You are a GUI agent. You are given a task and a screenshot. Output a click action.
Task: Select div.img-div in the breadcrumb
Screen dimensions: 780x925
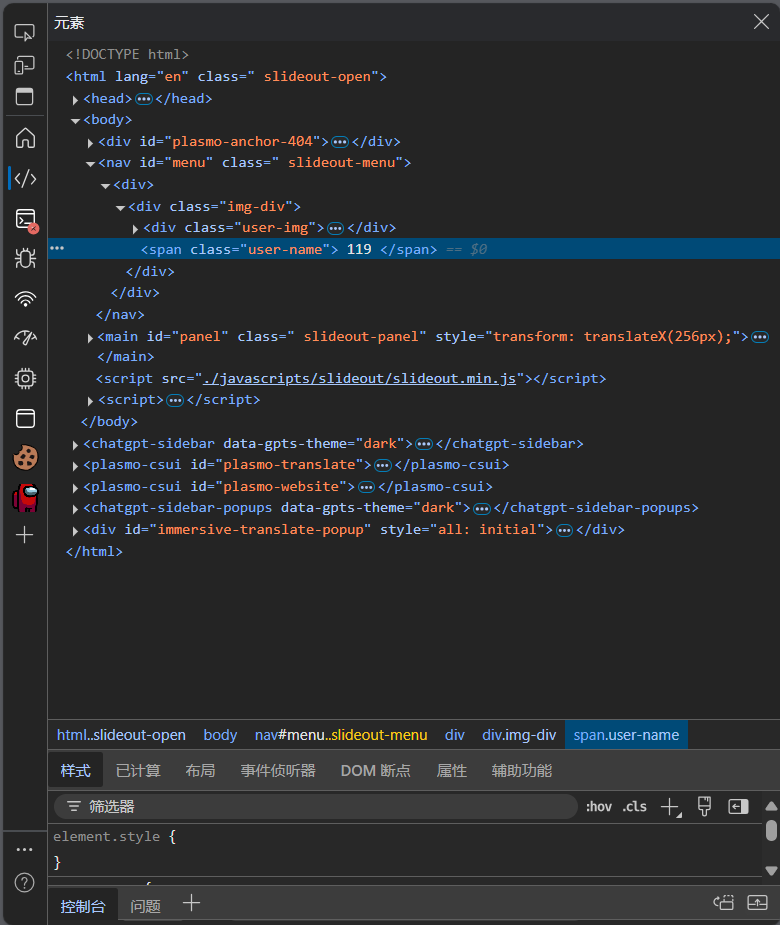pyautogui.click(x=519, y=735)
